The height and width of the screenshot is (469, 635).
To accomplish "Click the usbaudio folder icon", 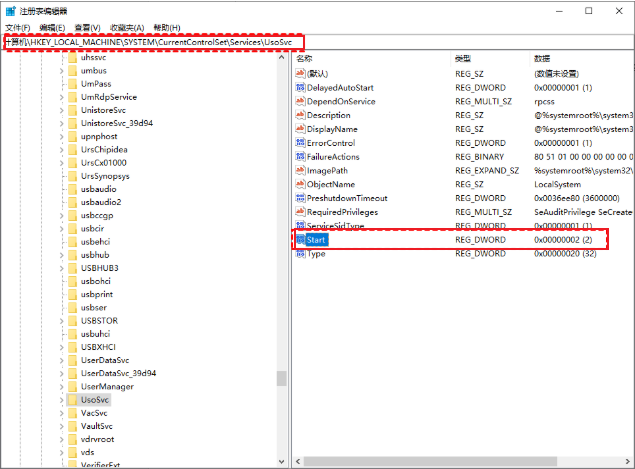I will pos(72,189).
